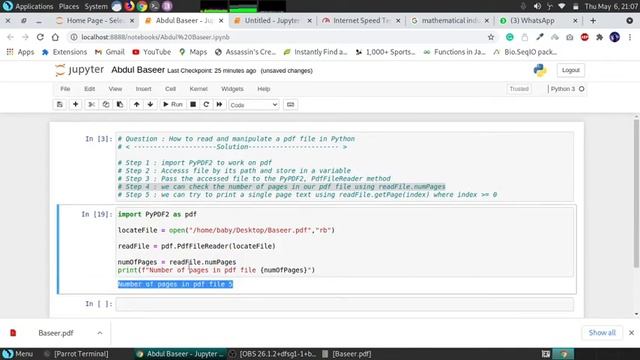The height and width of the screenshot is (360, 640).
Task: Open the cell type Code dropdown
Action: coord(253,105)
